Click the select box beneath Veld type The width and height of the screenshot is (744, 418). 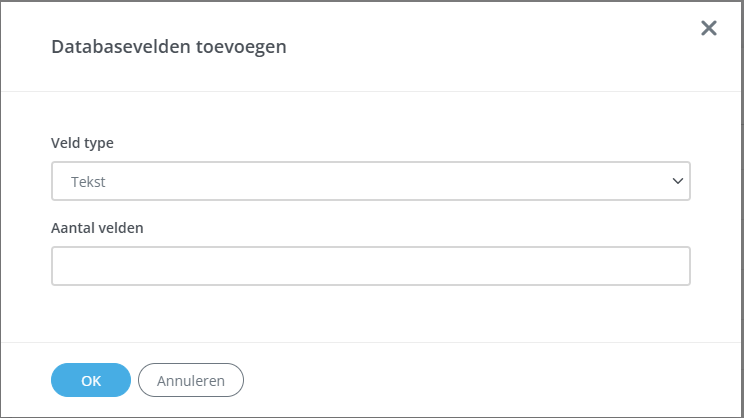coord(370,182)
